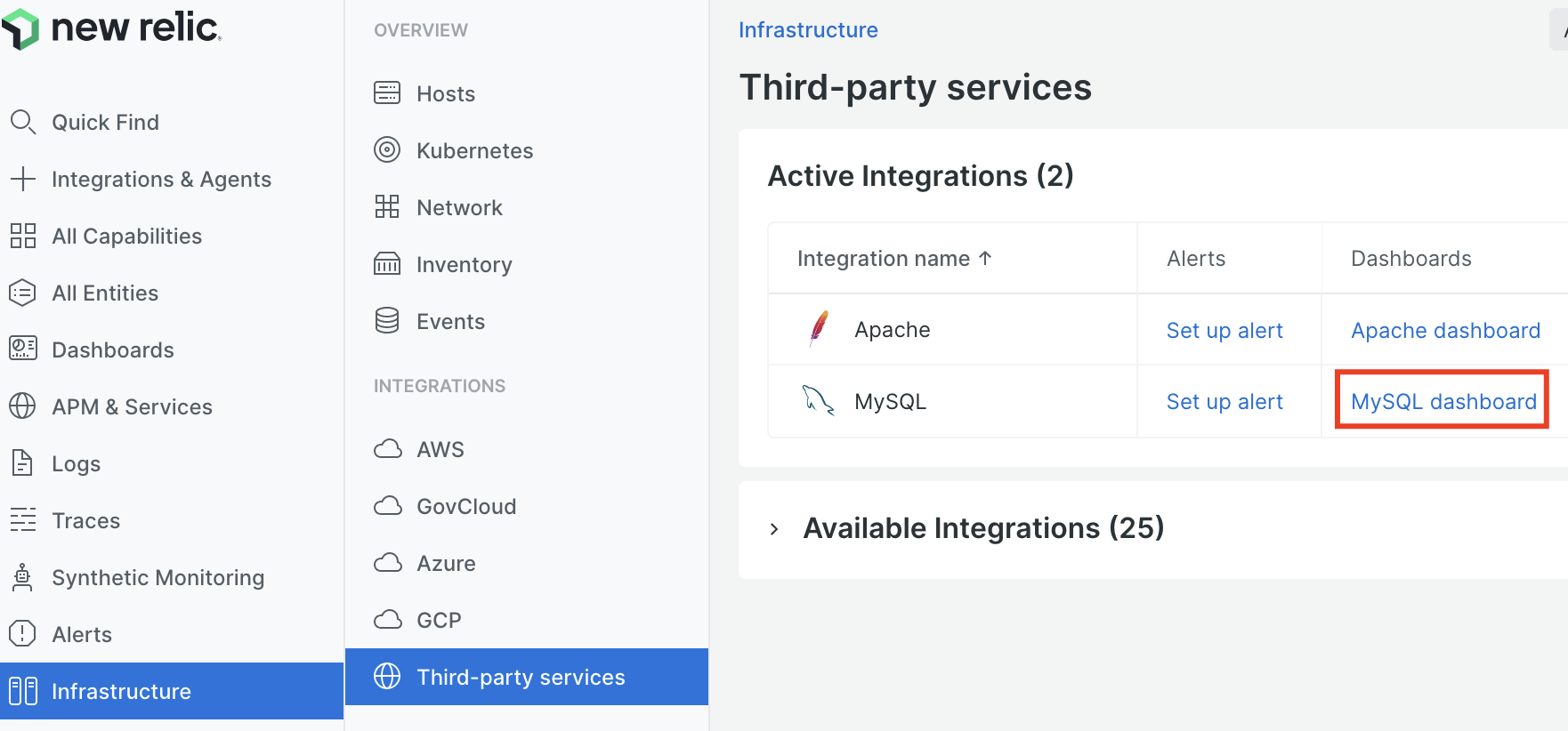Sort by Integration name column arrow
The height and width of the screenshot is (731, 1568).
tap(985, 258)
